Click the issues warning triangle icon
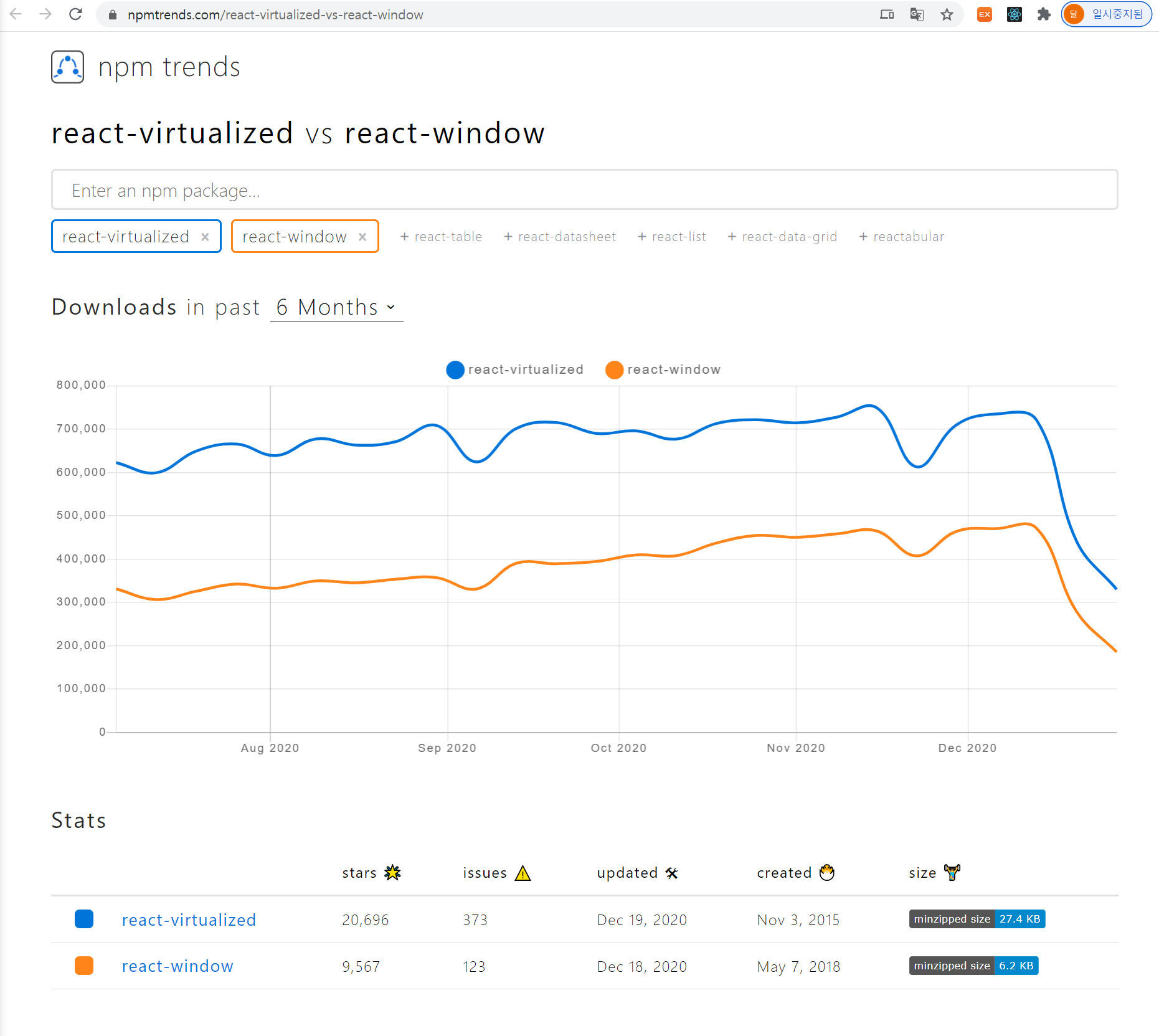The height and width of the screenshot is (1036, 1159). [x=523, y=873]
